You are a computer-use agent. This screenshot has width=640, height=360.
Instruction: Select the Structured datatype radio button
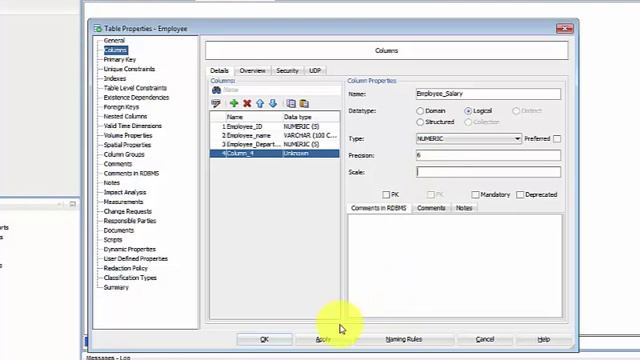pyautogui.click(x=420, y=122)
